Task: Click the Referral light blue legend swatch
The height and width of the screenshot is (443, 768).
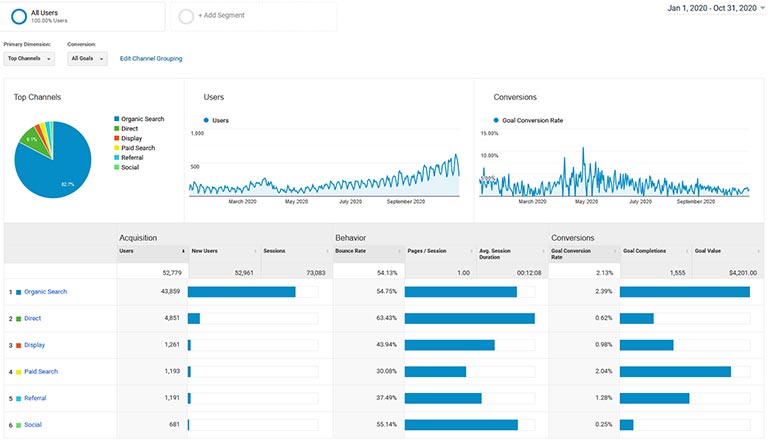Action: [x=117, y=157]
